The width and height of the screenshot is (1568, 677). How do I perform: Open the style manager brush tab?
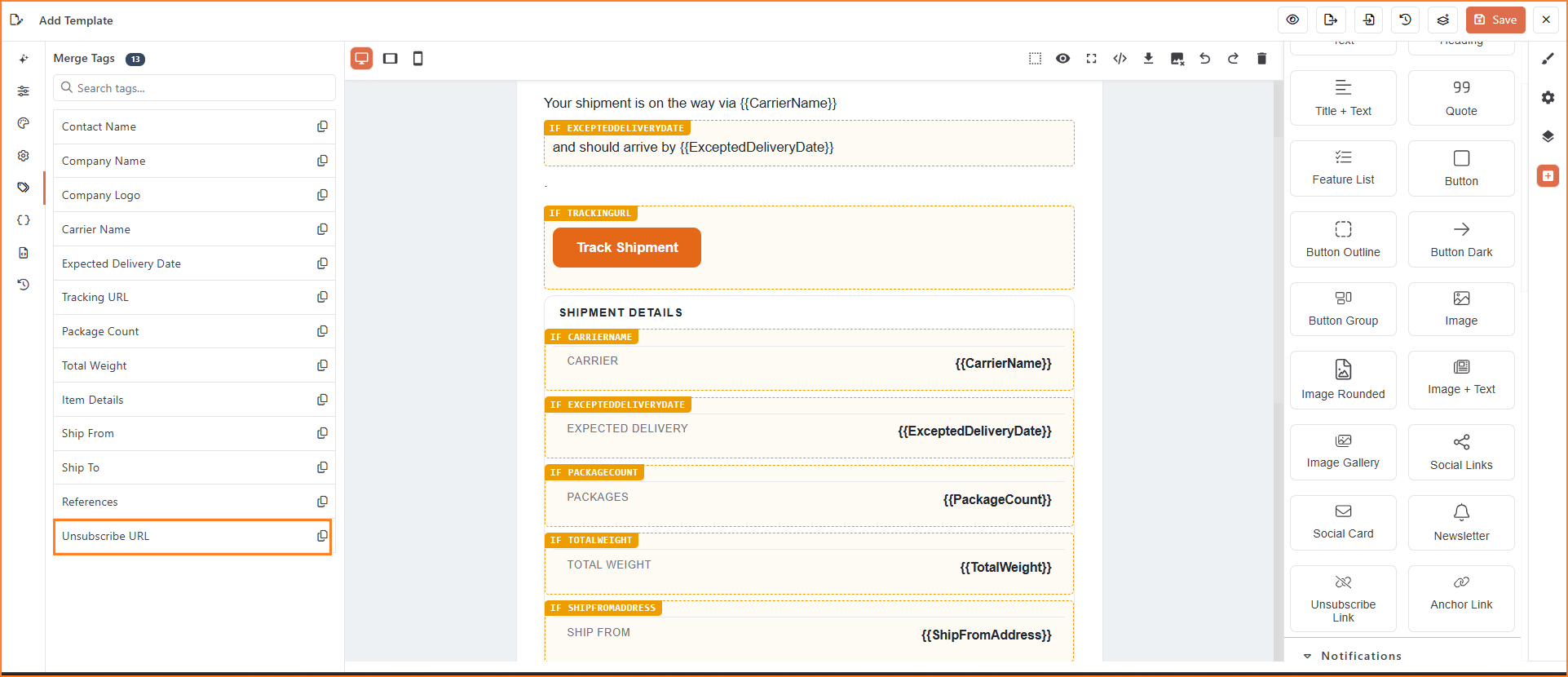(1548, 59)
